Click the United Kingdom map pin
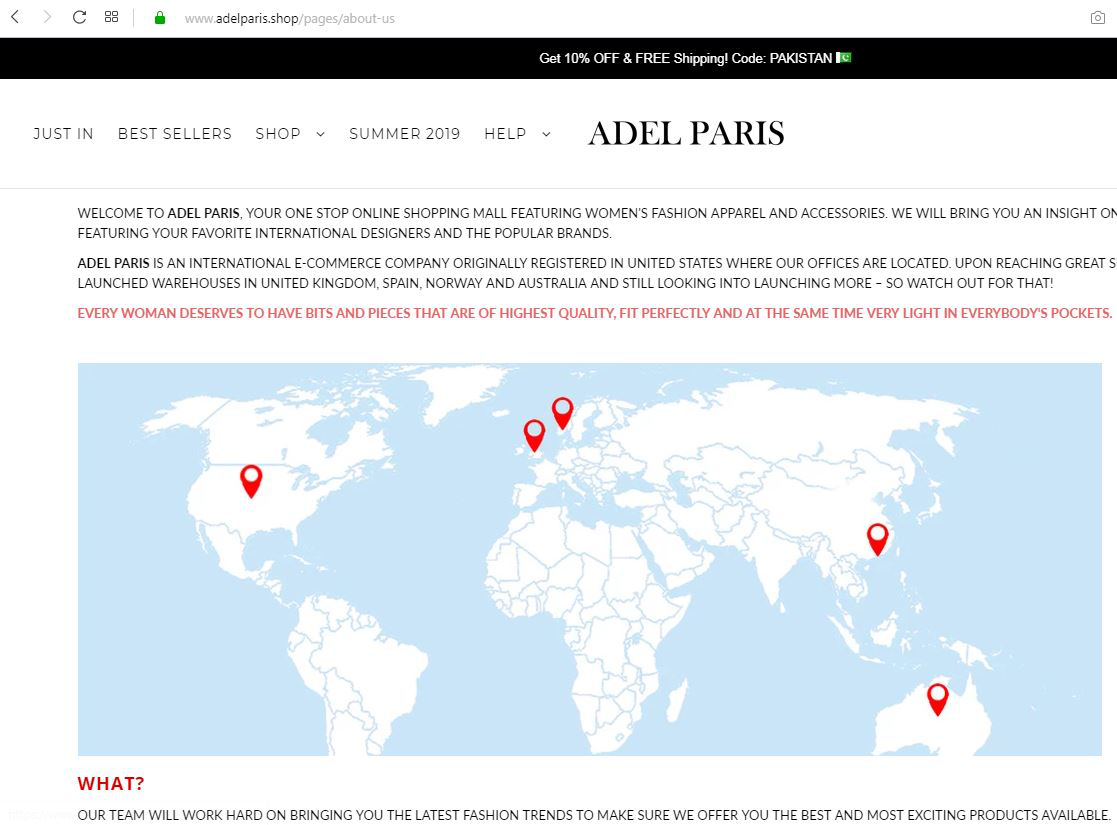This screenshot has width=1117, height=825. click(x=534, y=435)
